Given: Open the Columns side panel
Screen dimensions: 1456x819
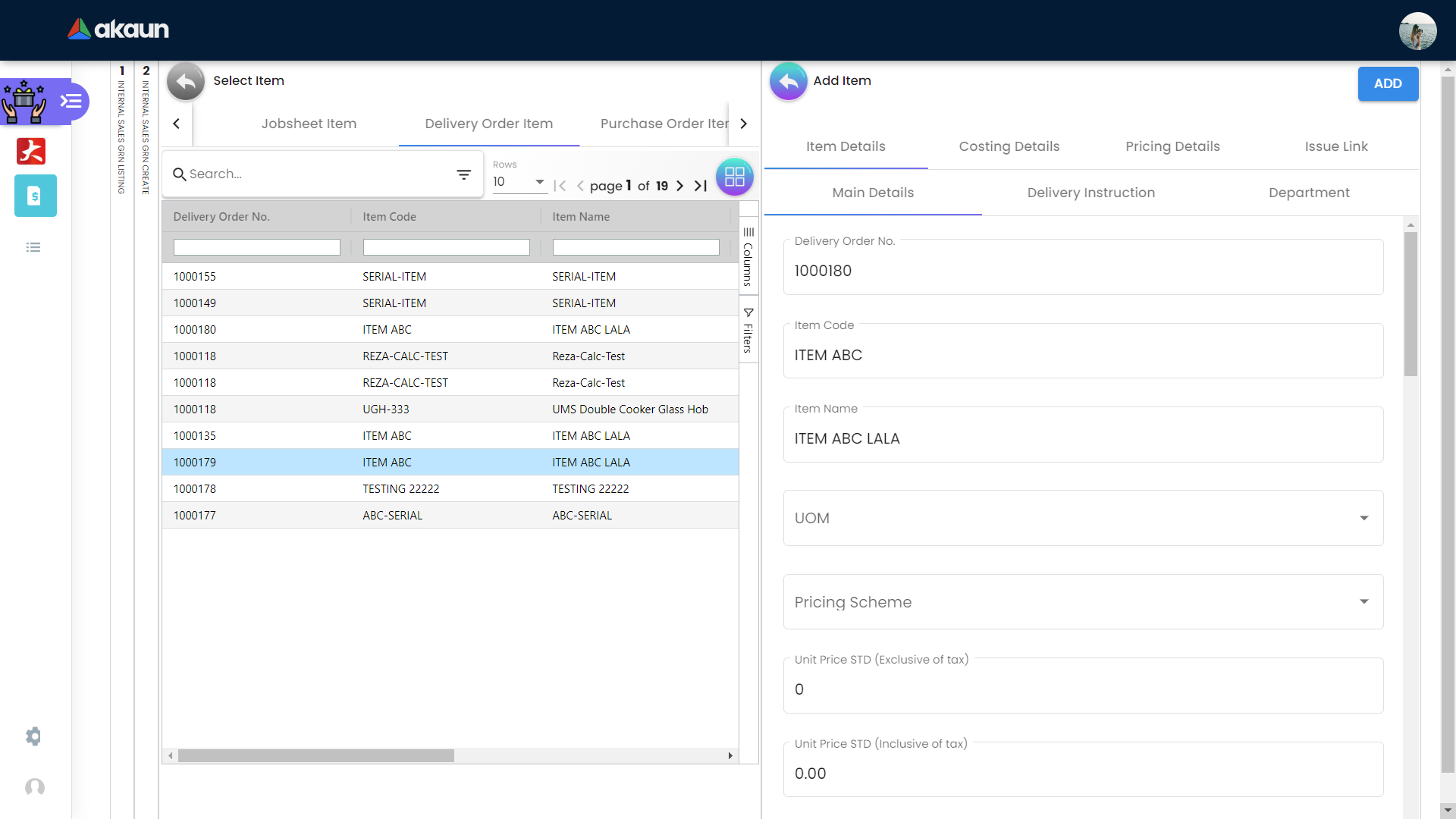Looking at the screenshot, I should click(748, 256).
